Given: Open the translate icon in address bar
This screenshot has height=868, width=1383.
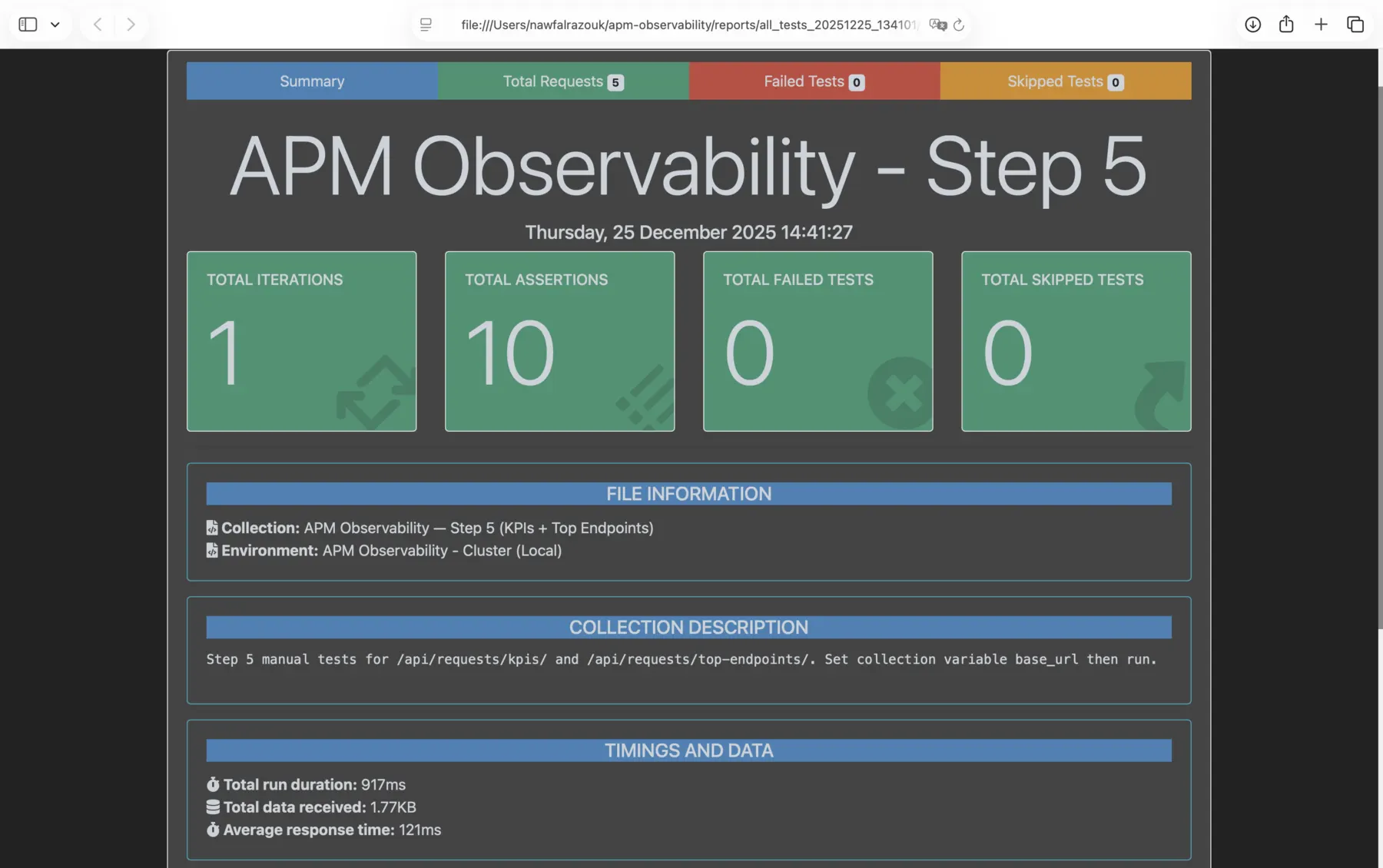Looking at the screenshot, I should (x=937, y=25).
